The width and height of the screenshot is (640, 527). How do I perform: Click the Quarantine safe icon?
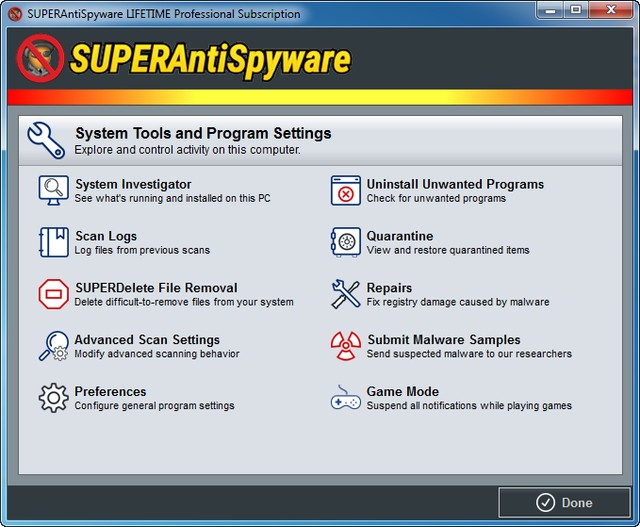345,242
